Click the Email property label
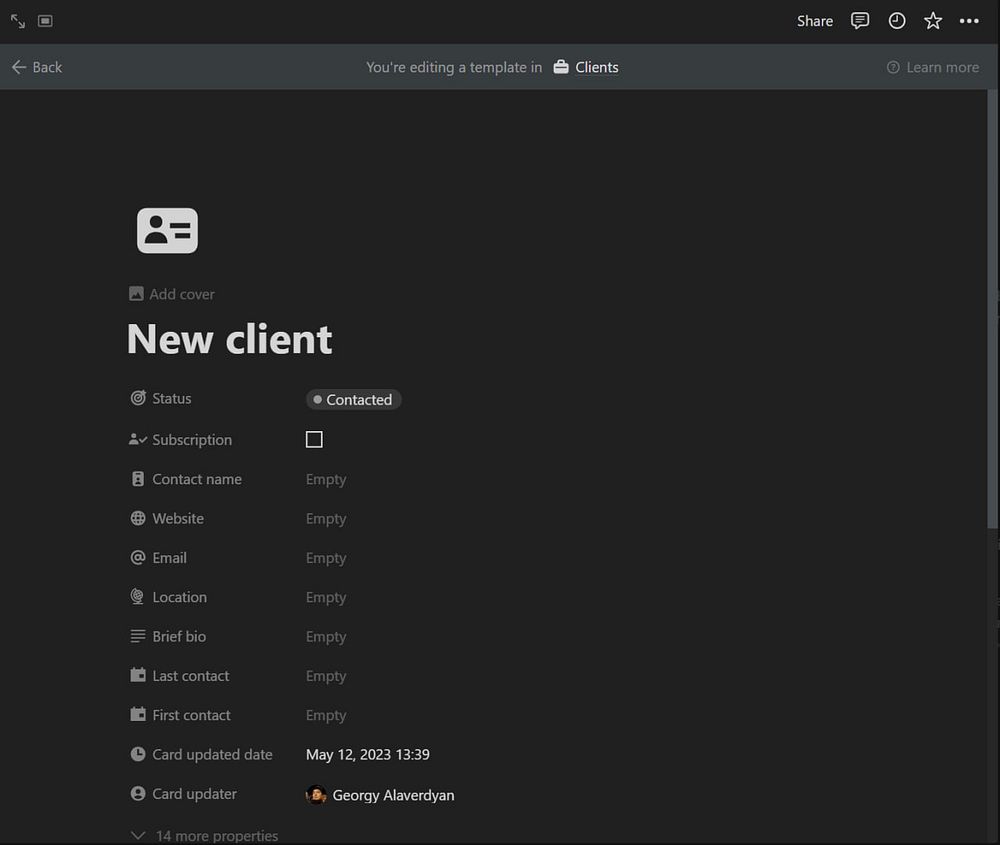This screenshot has height=845, width=1000. pos(170,558)
